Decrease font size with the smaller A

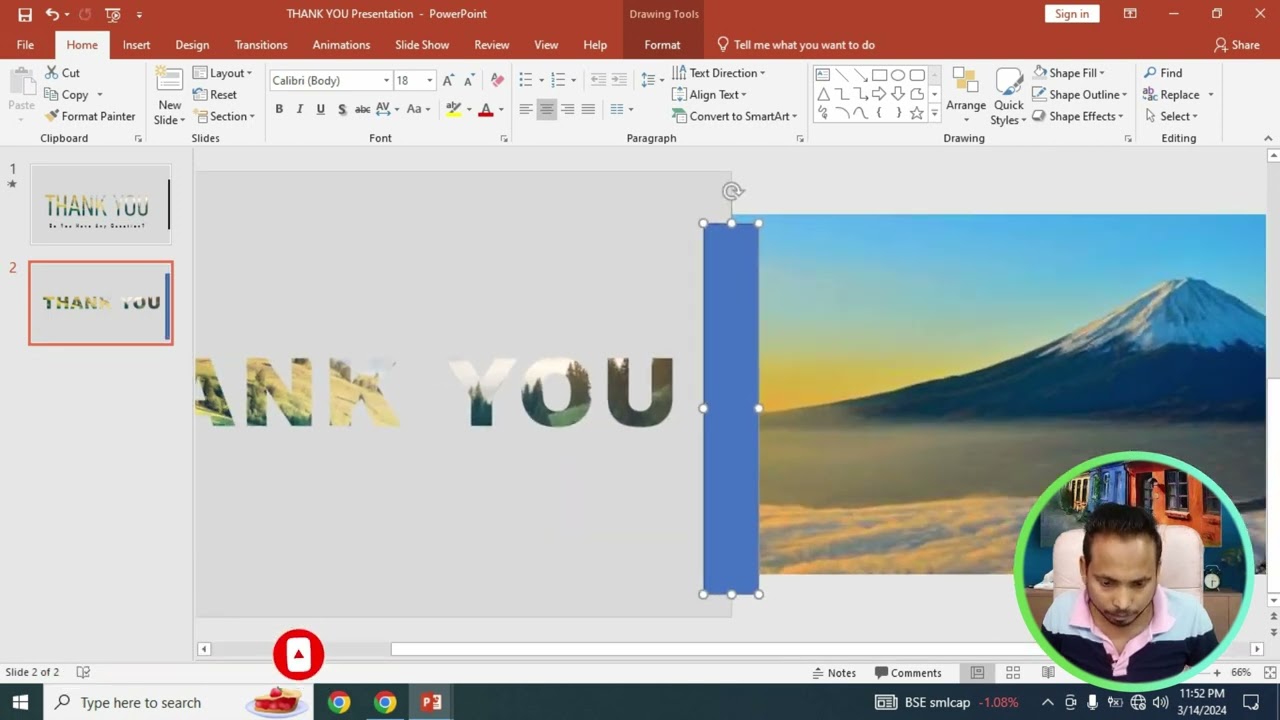click(468, 80)
